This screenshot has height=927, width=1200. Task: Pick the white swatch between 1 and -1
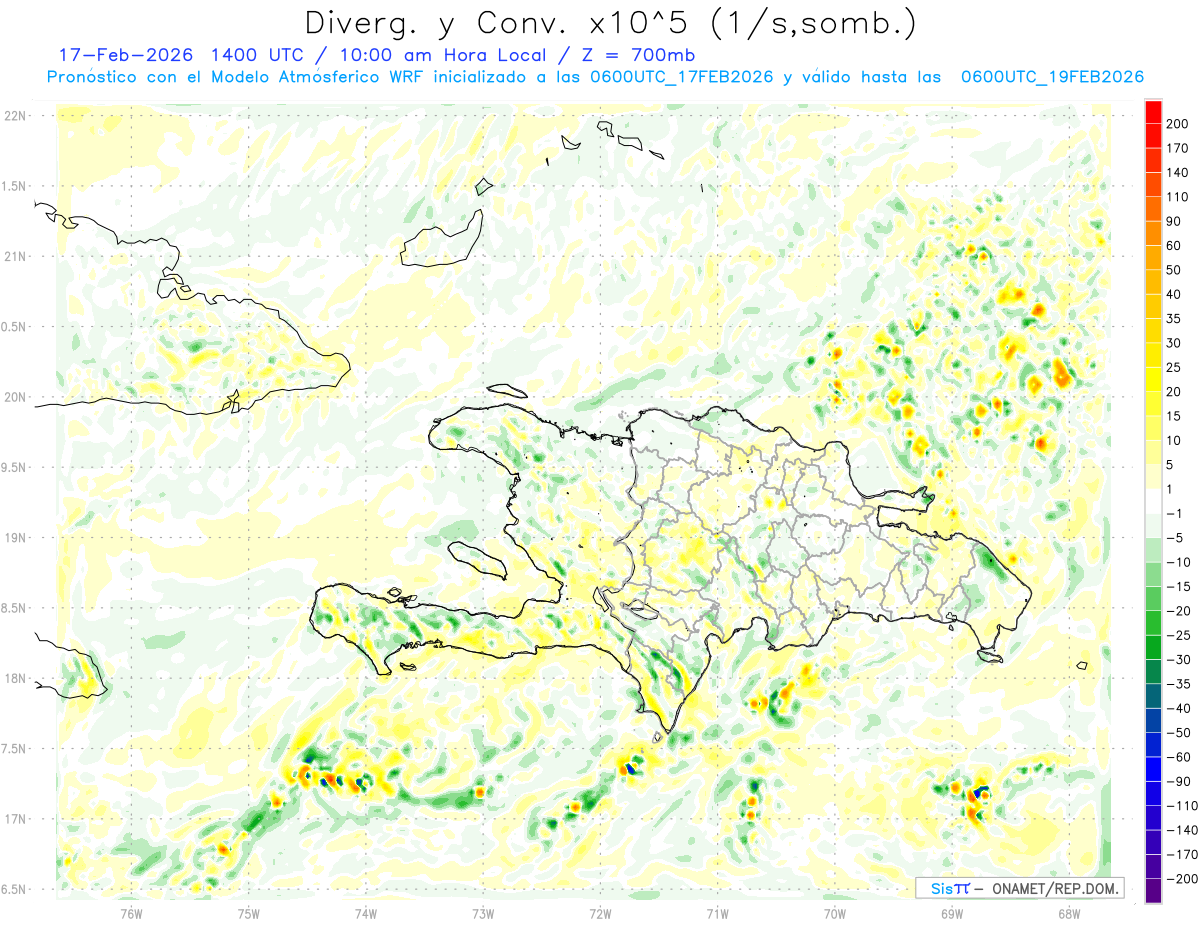point(1153,502)
